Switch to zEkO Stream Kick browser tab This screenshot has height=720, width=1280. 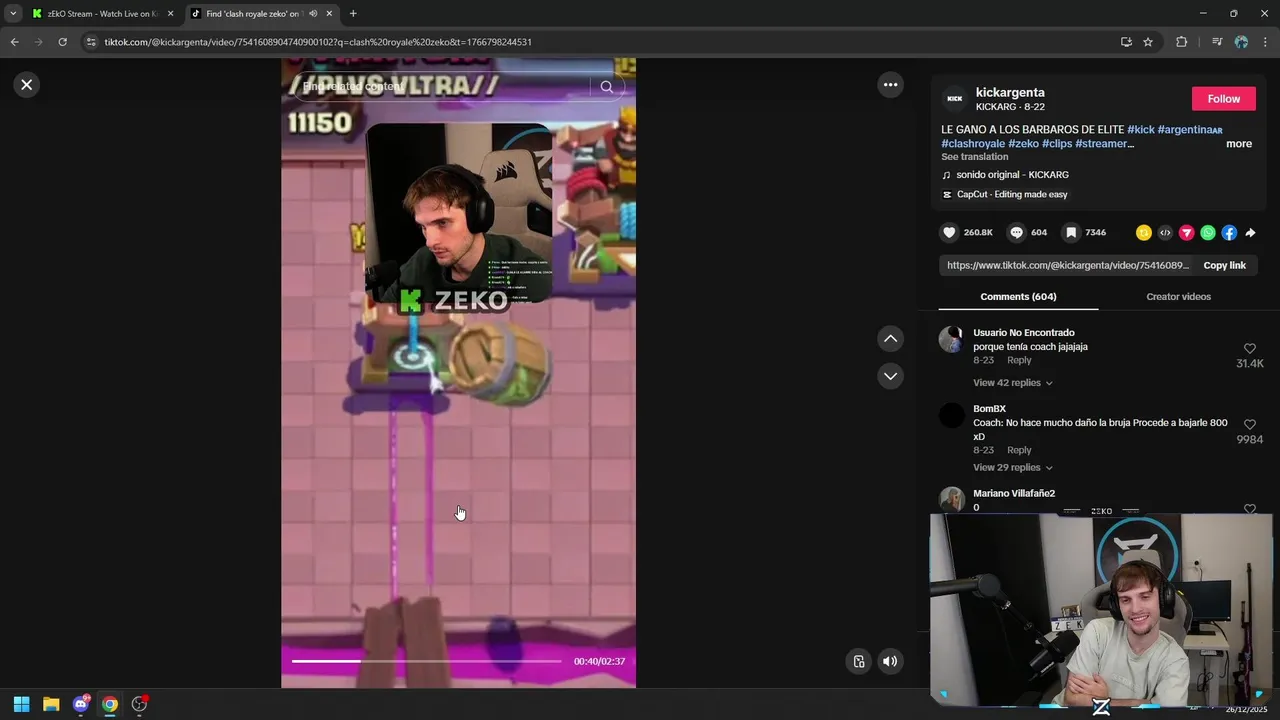[x=102, y=14]
